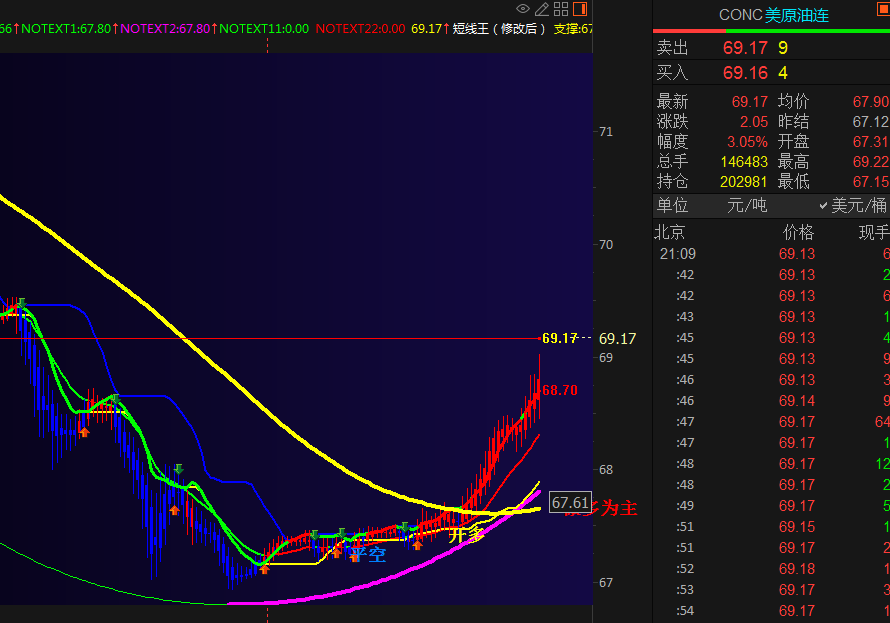
Task: Click the 昨结 value 67.12
Action: click(871, 121)
